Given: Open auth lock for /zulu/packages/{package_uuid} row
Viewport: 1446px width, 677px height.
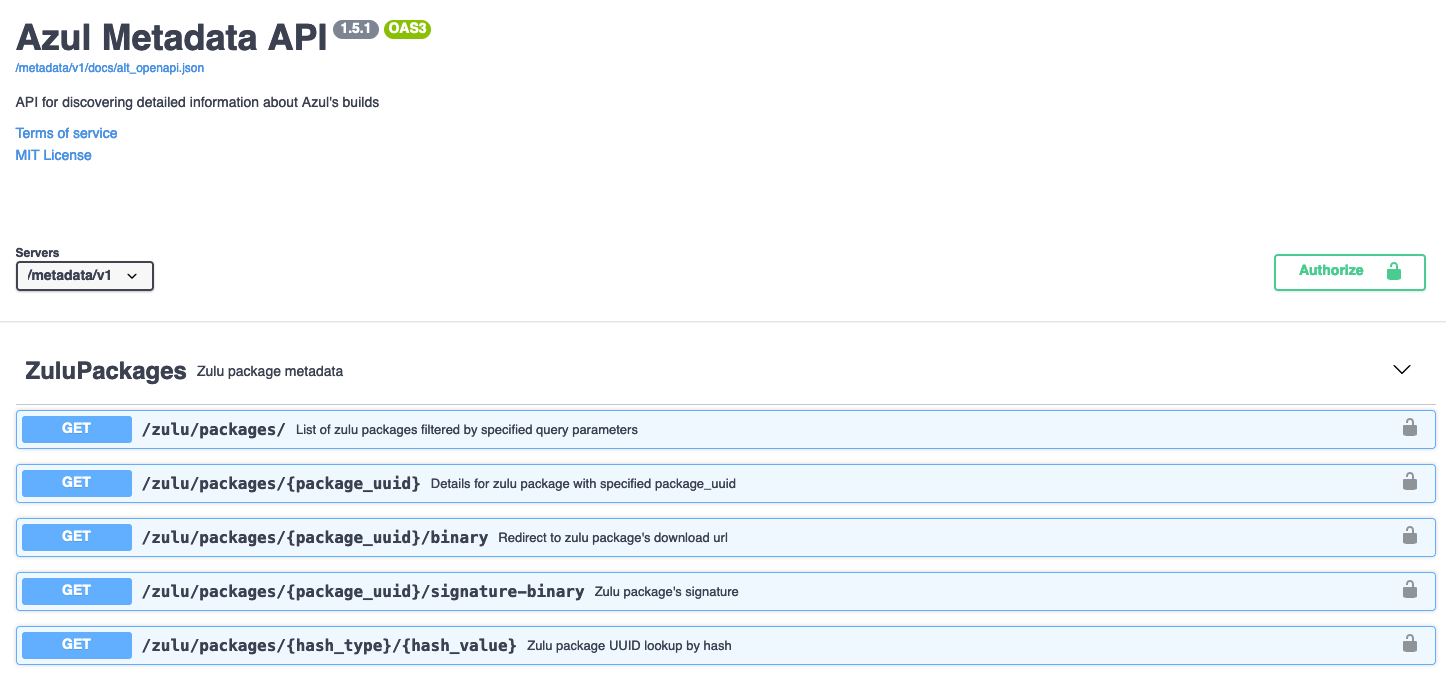Looking at the screenshot, I should (x=1410, y=482).
